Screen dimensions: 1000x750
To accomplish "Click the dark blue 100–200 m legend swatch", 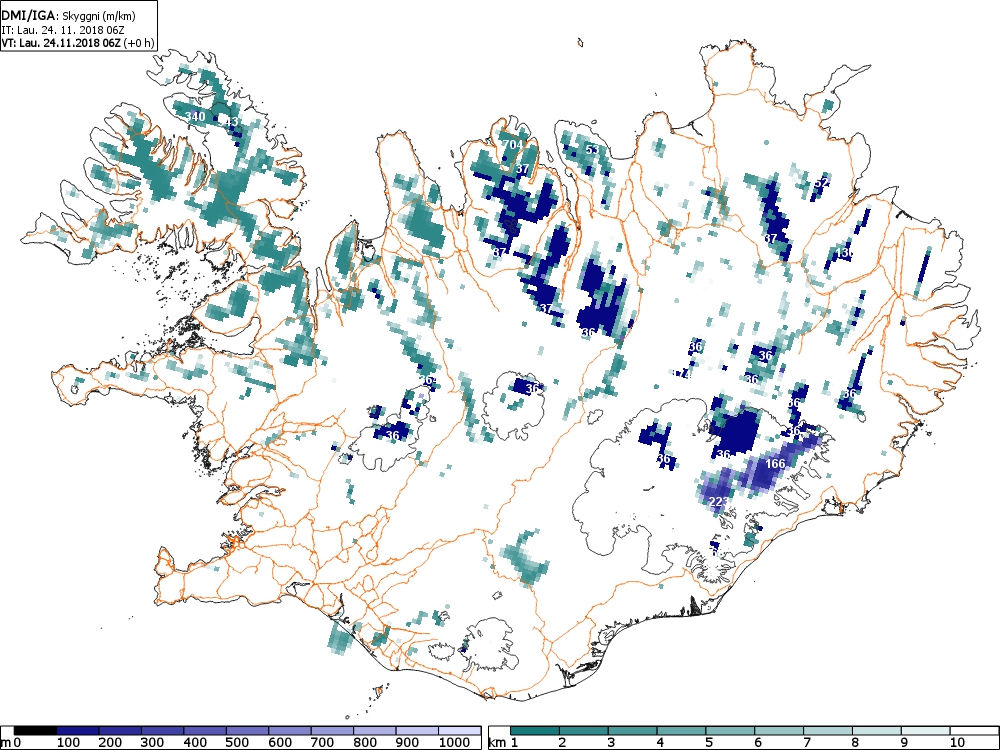I will 78,731.
